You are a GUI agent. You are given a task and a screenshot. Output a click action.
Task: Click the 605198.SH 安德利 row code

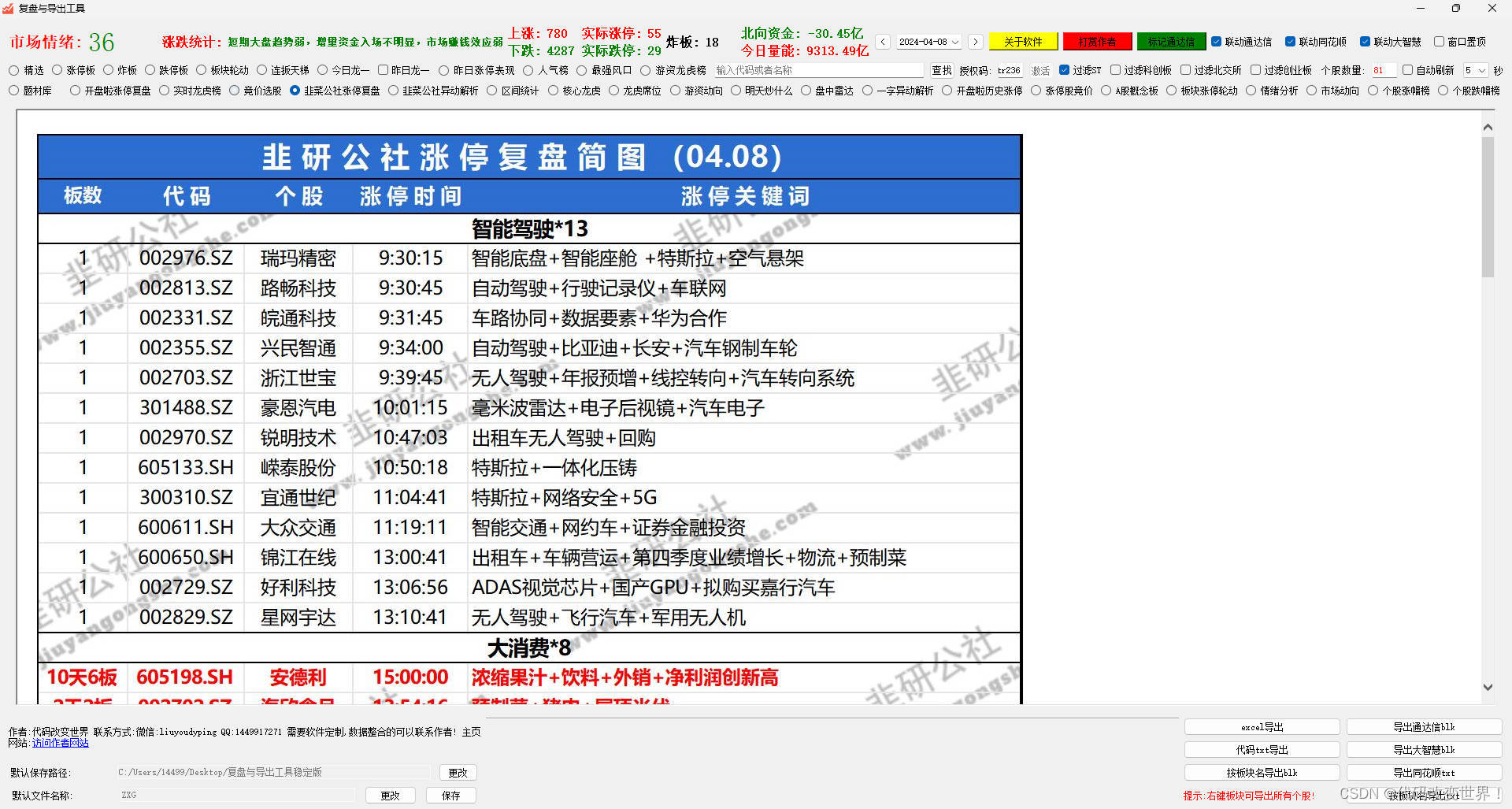[x=184, y=677]
